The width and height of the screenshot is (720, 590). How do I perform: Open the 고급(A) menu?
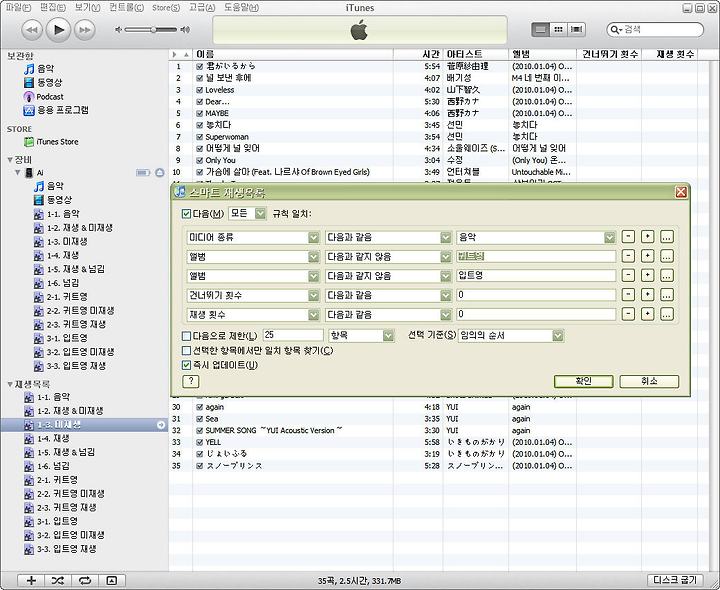pos(202,7)
